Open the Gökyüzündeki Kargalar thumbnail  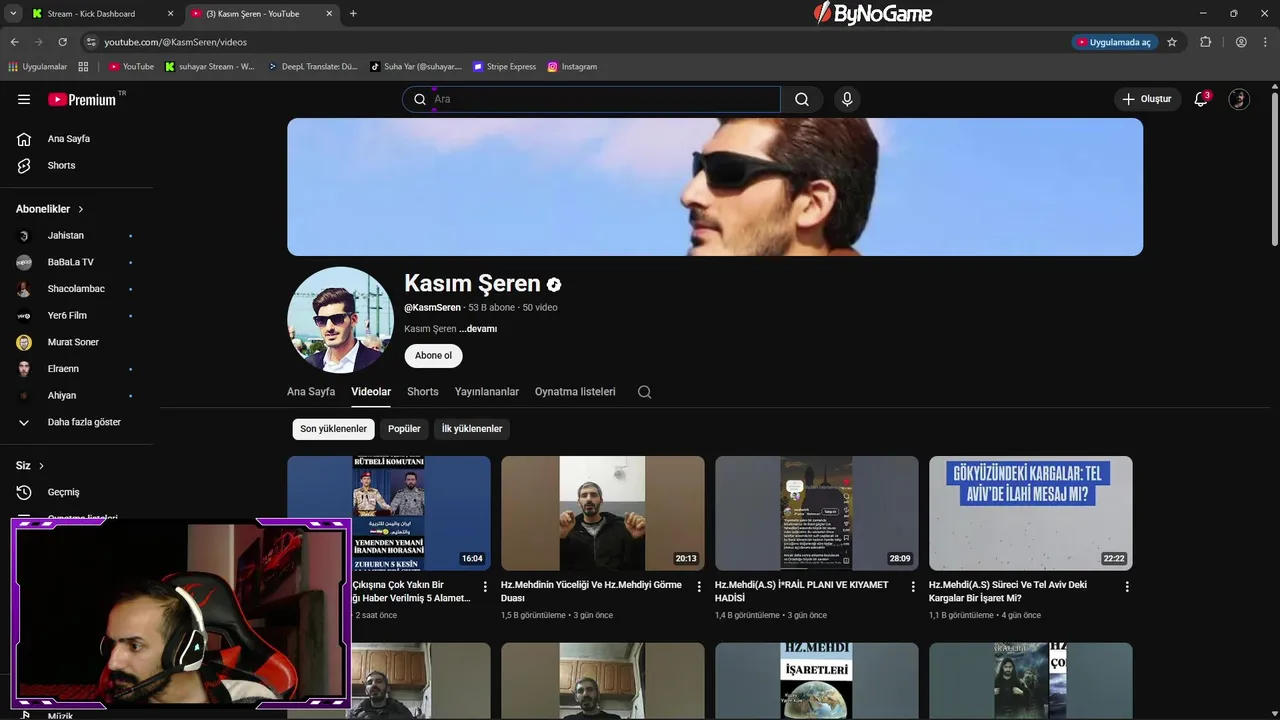point(1031,513)
